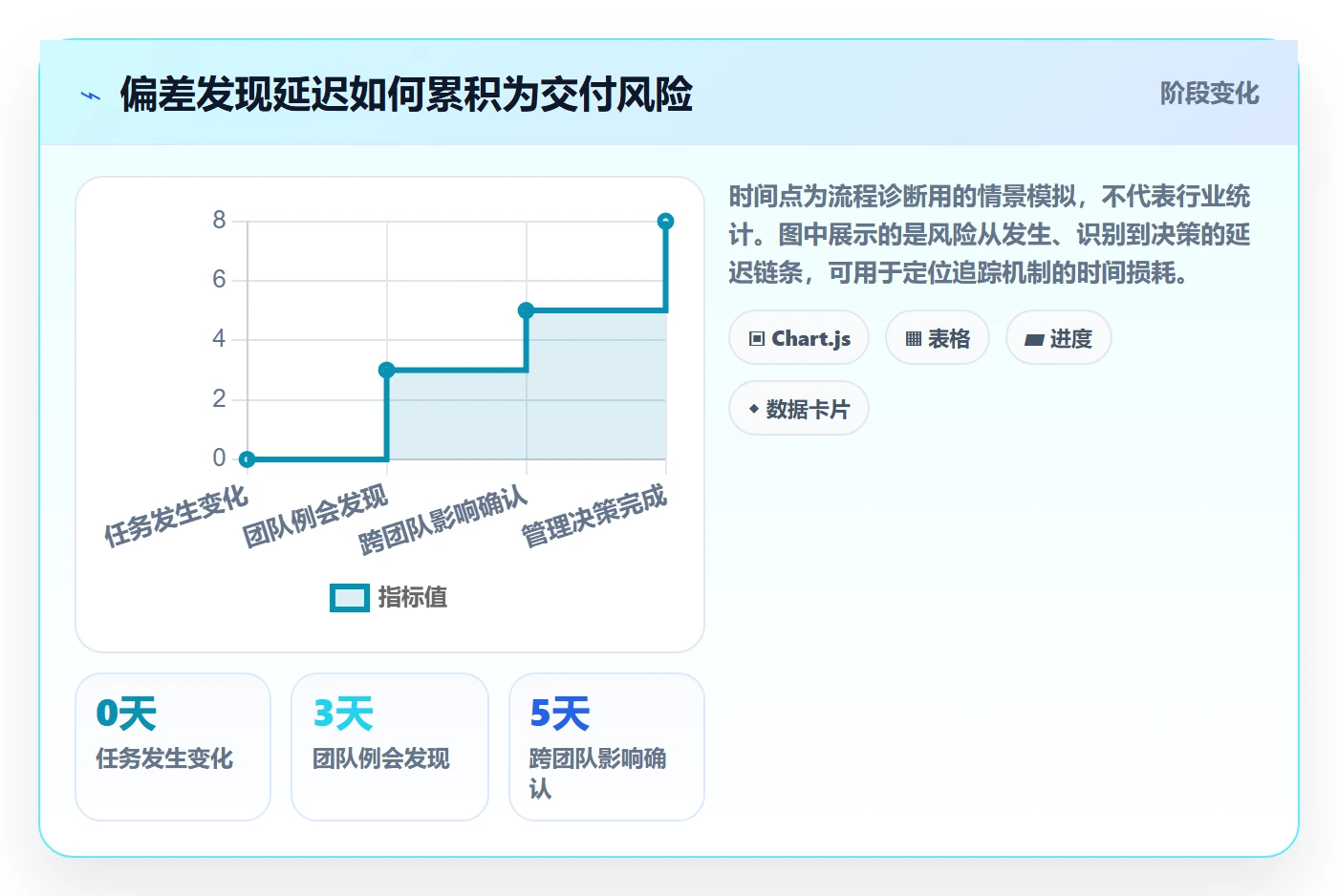Click the description paragraph starting 时间点为流程诊断

(x=990, y=235)
